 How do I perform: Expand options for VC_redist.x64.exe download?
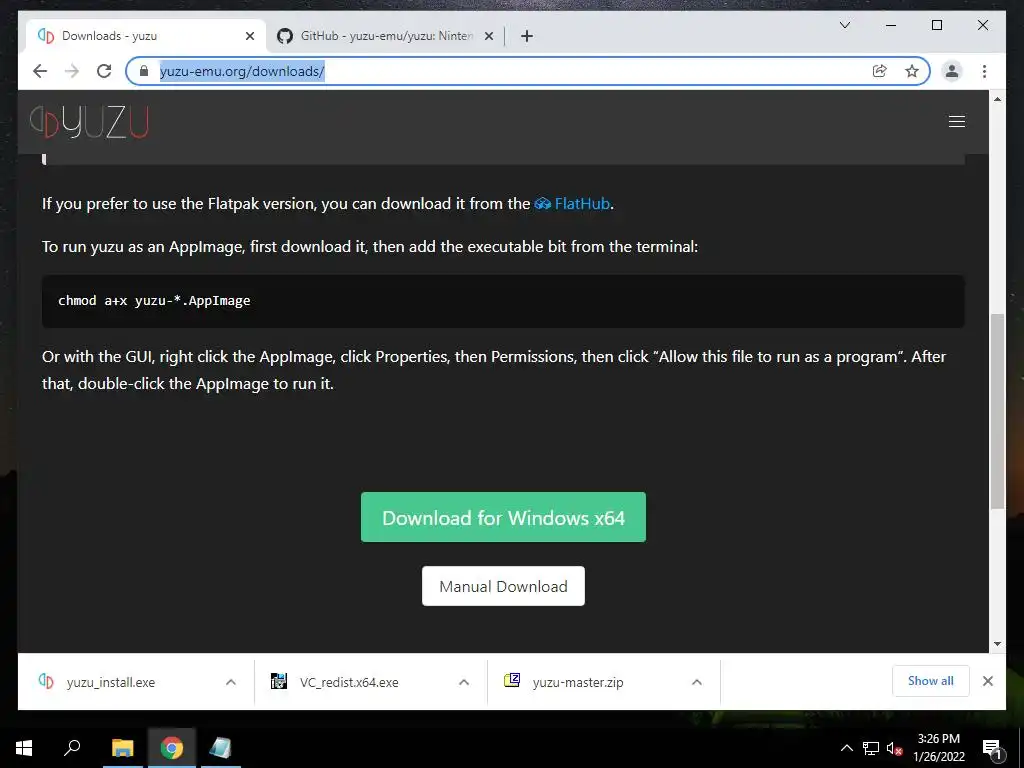coord(464,682)
